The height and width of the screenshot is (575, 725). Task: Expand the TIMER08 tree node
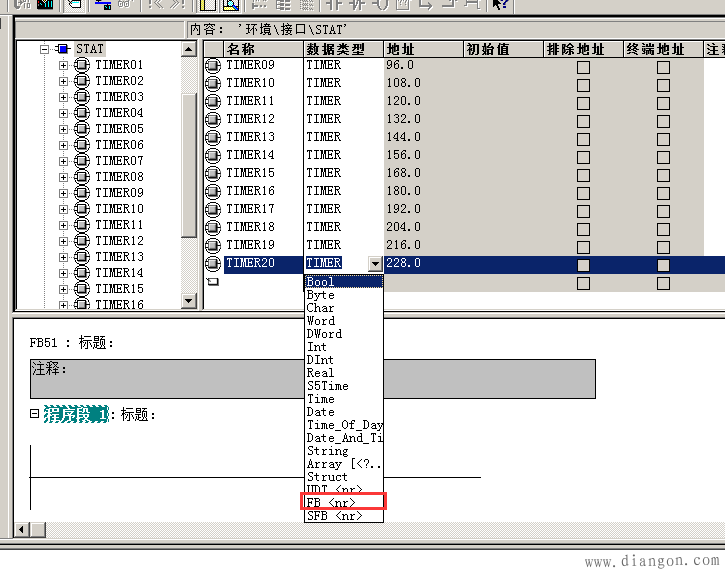[x=63, y=177]
